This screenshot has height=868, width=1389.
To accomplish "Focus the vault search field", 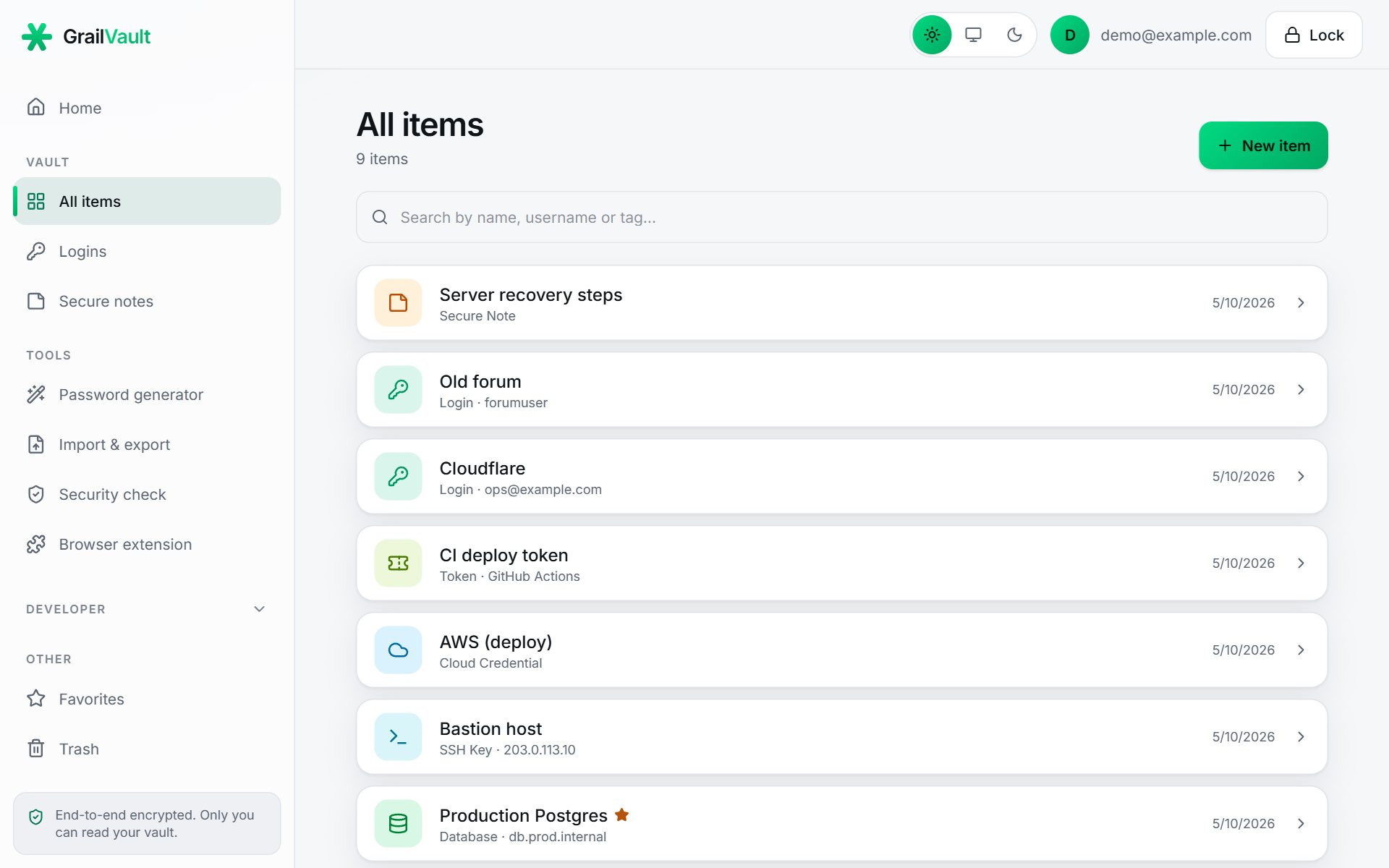I will [x=841, y=217].
